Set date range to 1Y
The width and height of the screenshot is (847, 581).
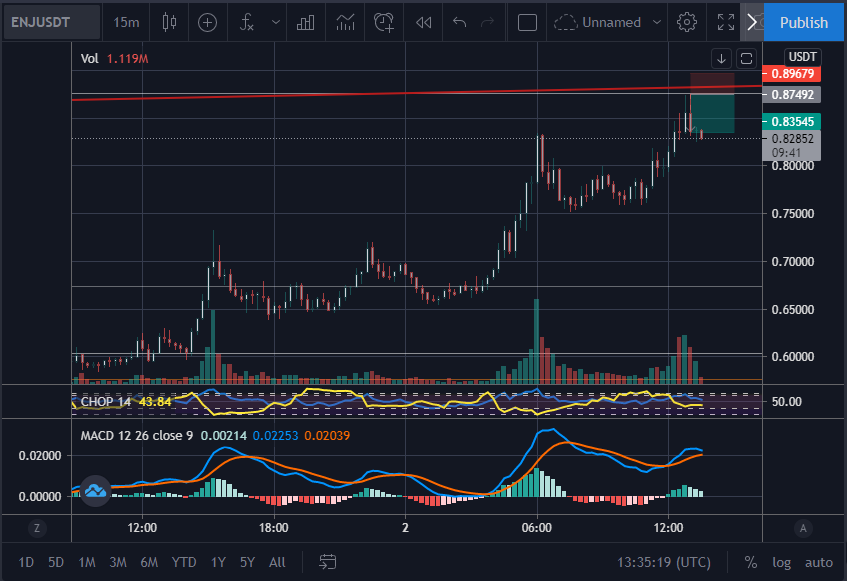tap(218, 562)
